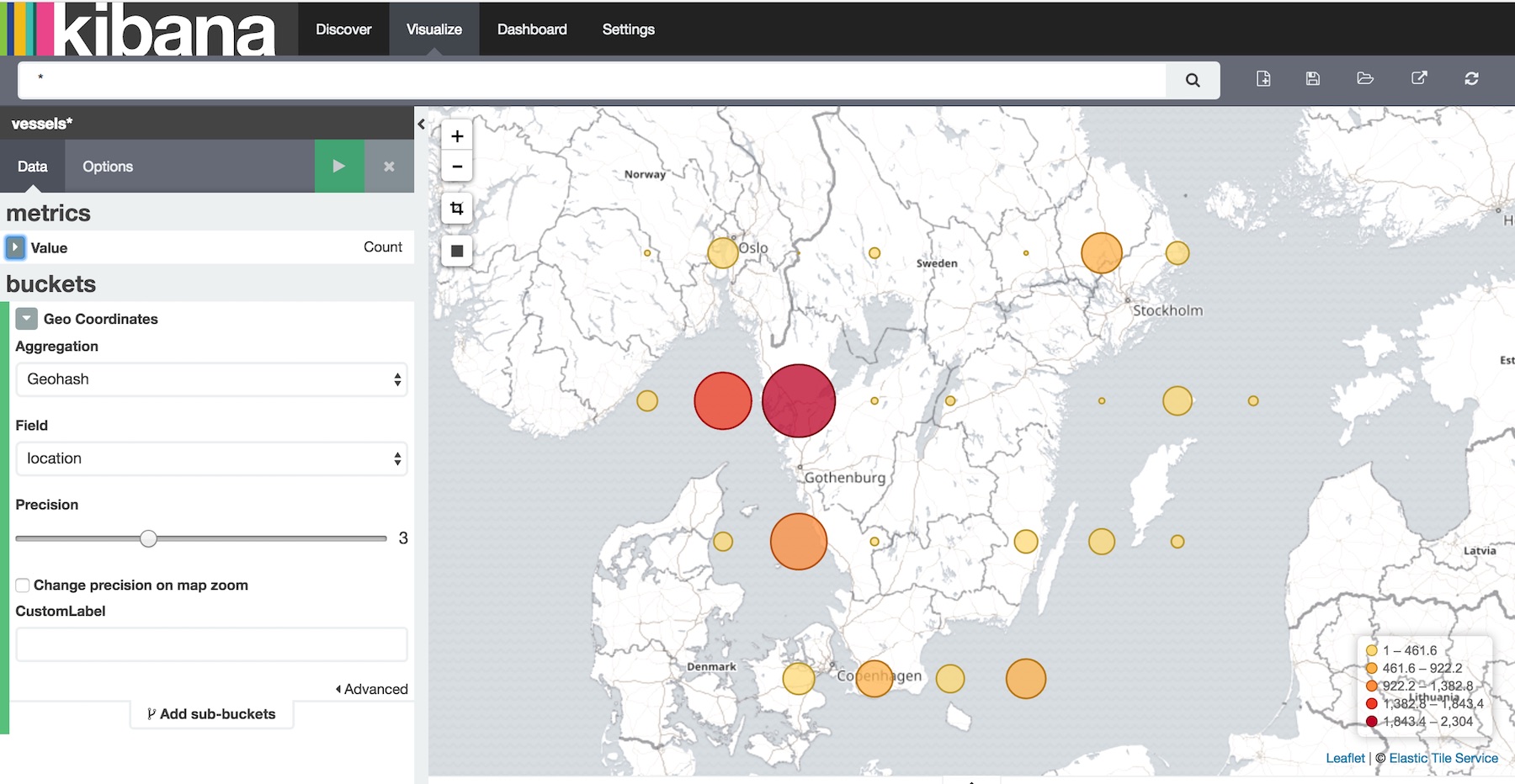This screenshot has width=1515, height=784.
Task: Open the Settings tab
Action: click(x=629, y=29)
